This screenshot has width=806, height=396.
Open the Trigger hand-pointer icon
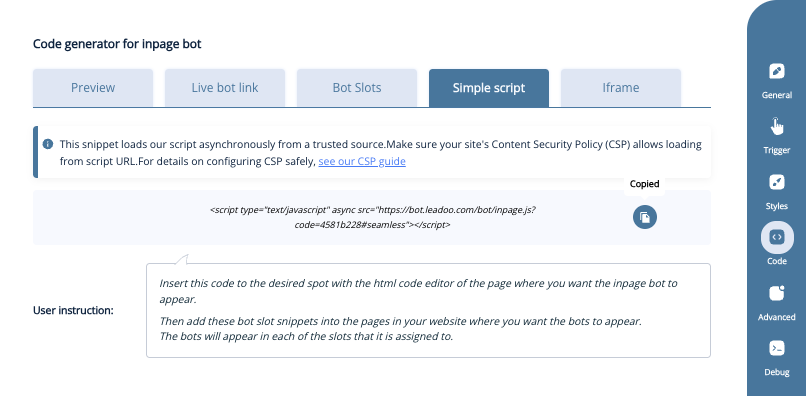click(777, 126)
